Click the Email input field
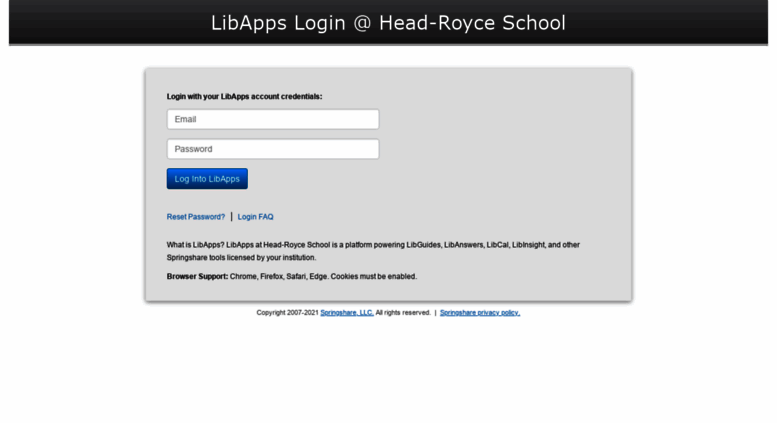 coord(272,119)
